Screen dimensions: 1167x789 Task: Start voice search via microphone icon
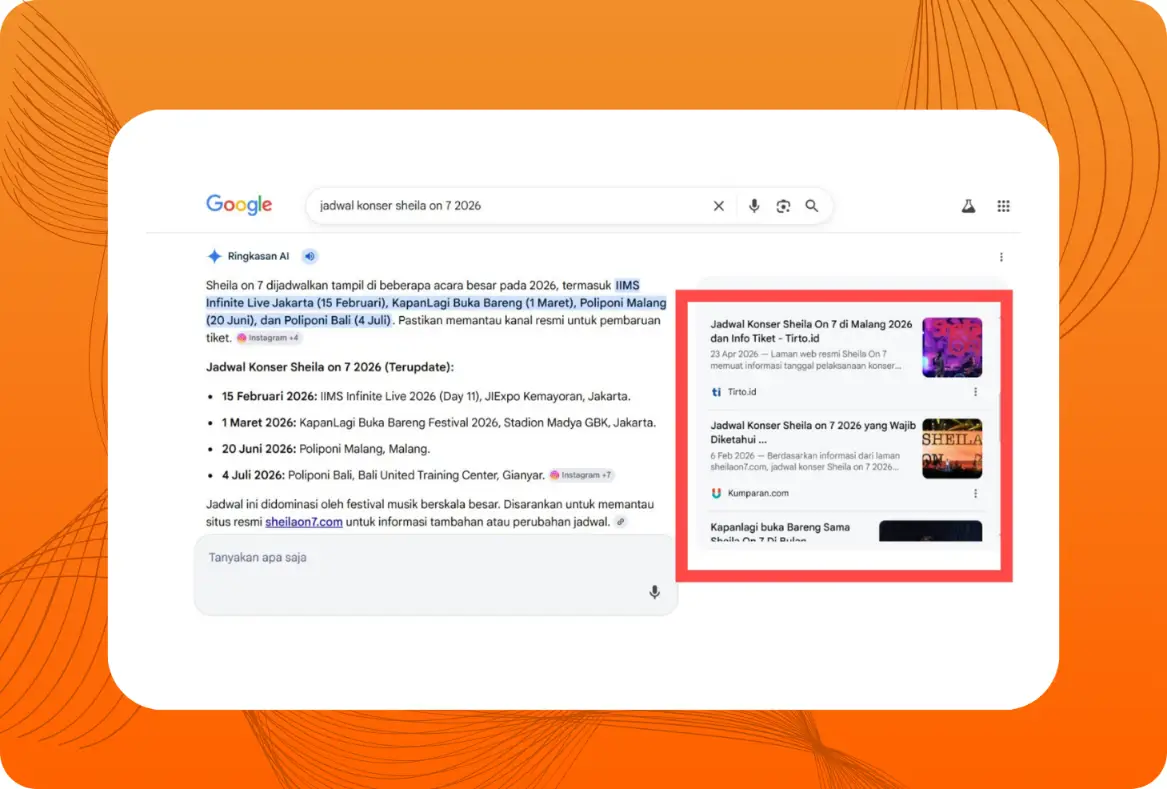click(754, 206)
